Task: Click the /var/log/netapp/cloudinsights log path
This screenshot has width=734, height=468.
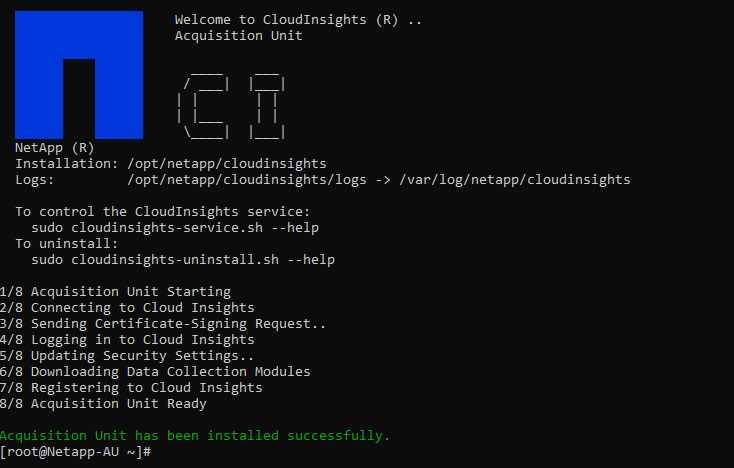Action: click(x=514, y=179)
